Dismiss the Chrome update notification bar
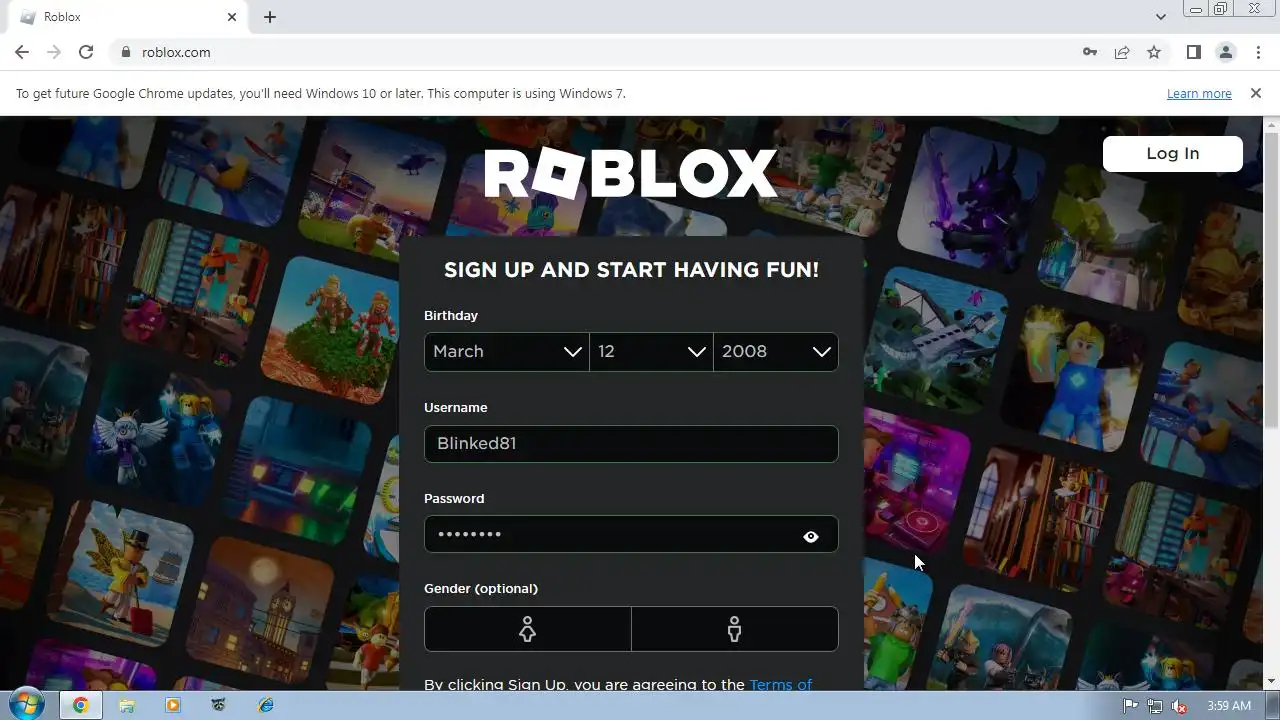This screenshot has height=720, width=1280. (x=1256, y=93)
